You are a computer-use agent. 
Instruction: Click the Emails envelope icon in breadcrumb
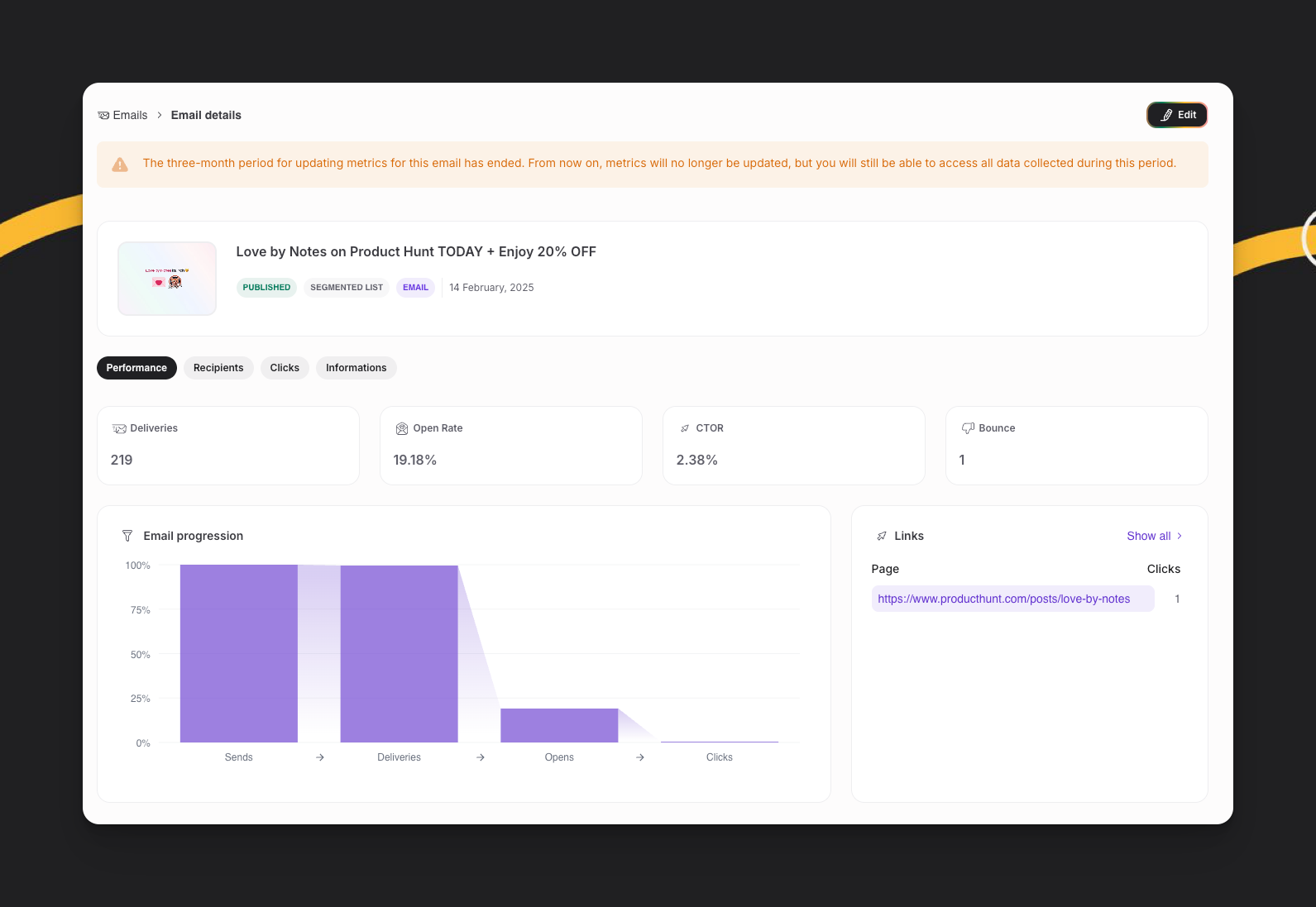[103, 116]
